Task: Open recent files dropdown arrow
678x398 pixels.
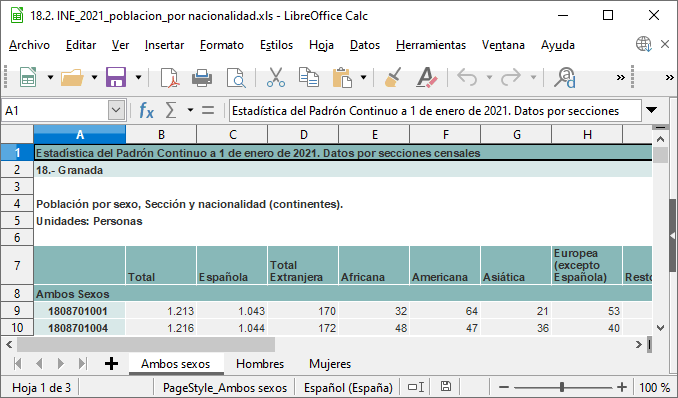Action: [x=94, y=78]
